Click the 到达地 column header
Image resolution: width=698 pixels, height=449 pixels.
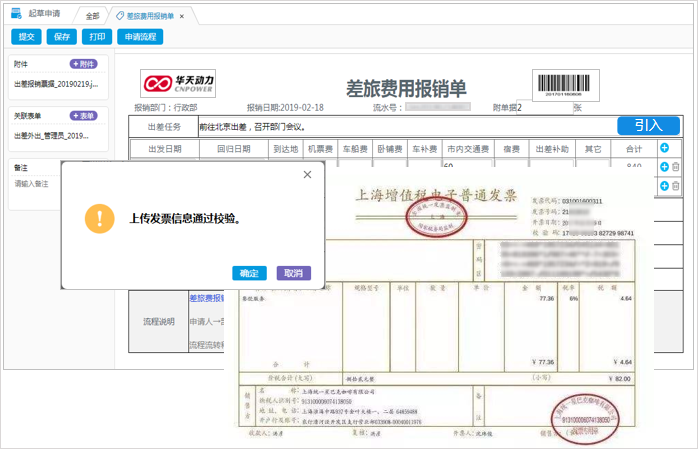286,149
